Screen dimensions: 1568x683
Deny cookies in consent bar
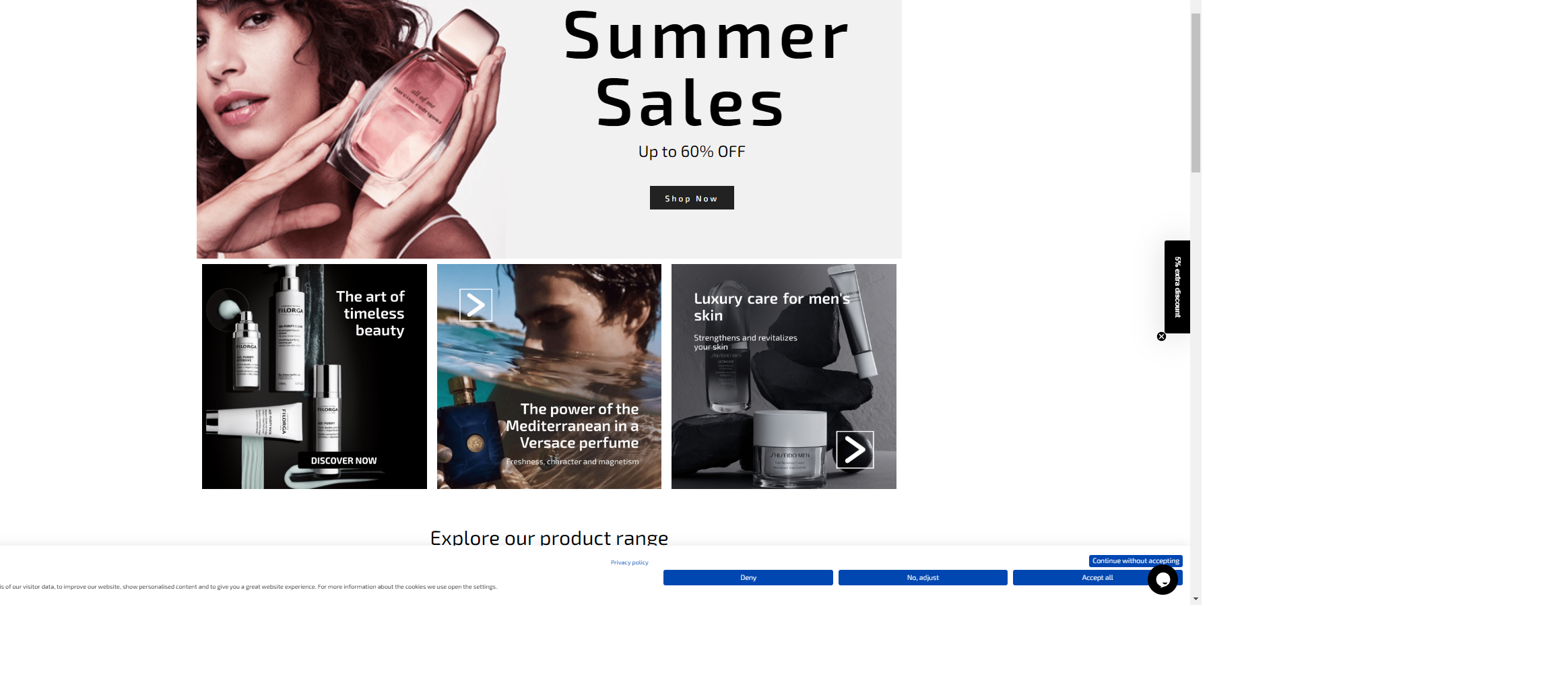coord(748,578)
